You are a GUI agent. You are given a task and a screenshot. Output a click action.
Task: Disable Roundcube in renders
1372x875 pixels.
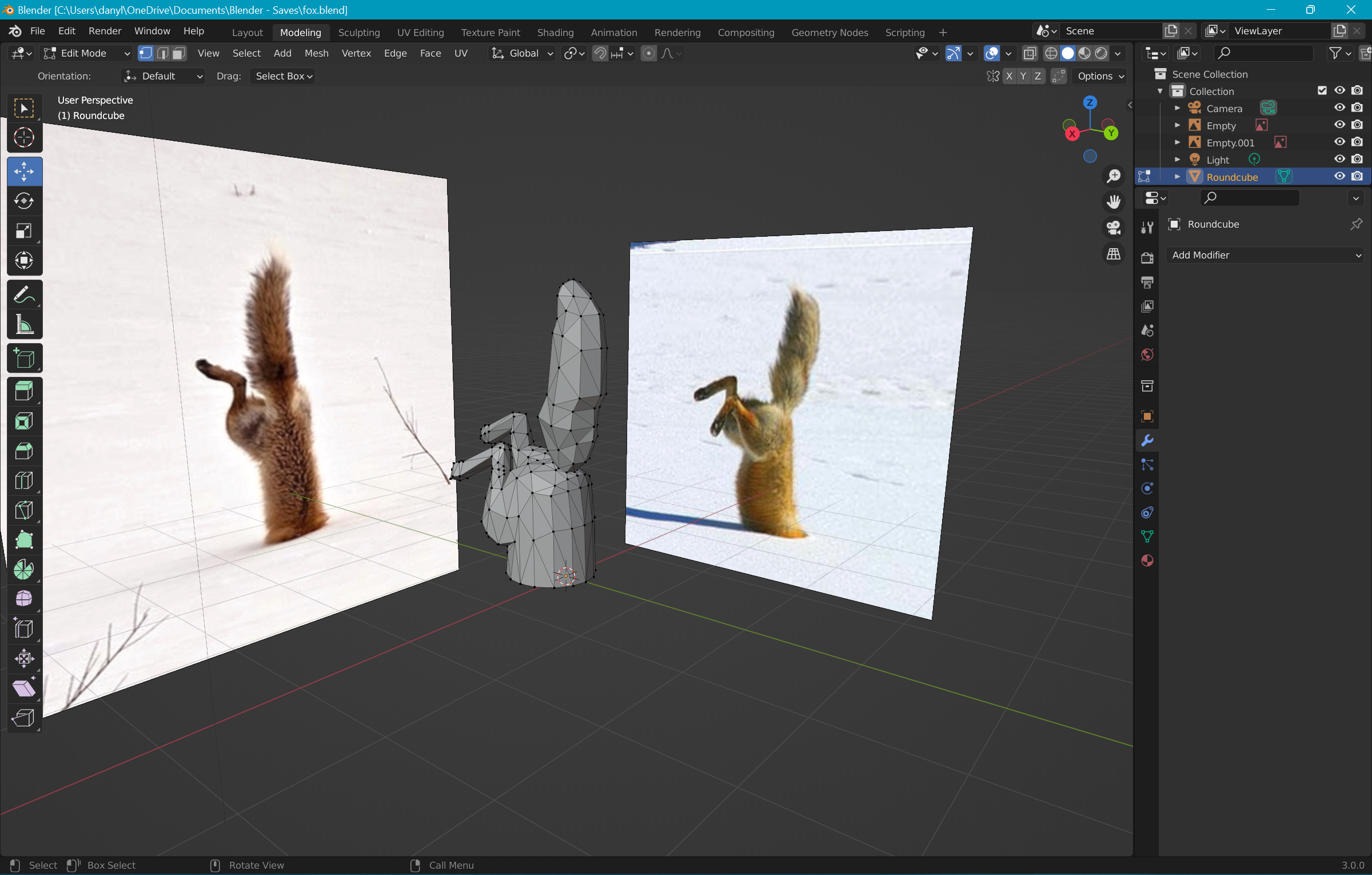1357,176
